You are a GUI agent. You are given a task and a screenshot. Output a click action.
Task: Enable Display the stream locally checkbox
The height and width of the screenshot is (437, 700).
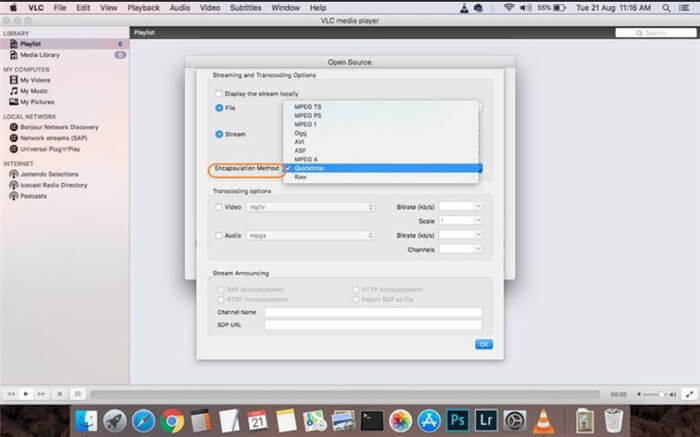point(219,93)
